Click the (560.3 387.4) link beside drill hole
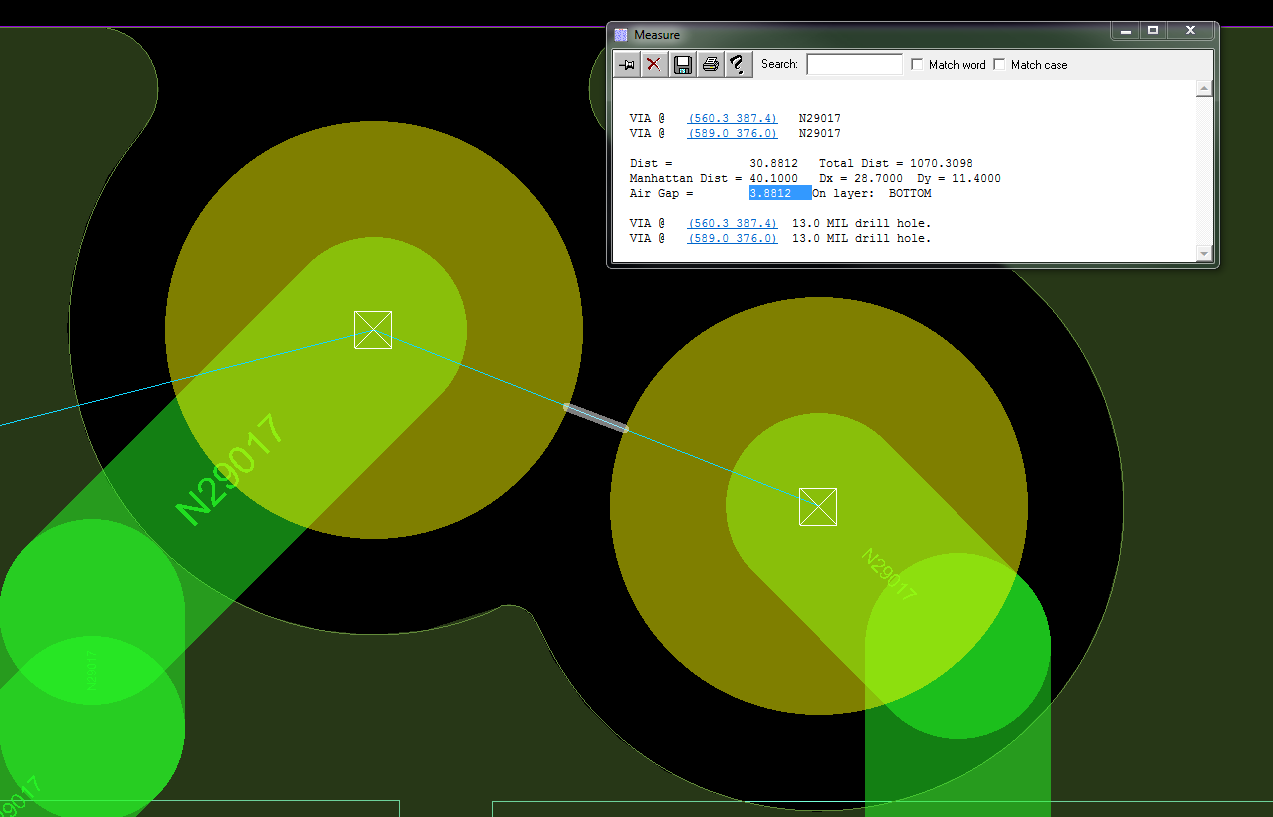 click(732, 224)
